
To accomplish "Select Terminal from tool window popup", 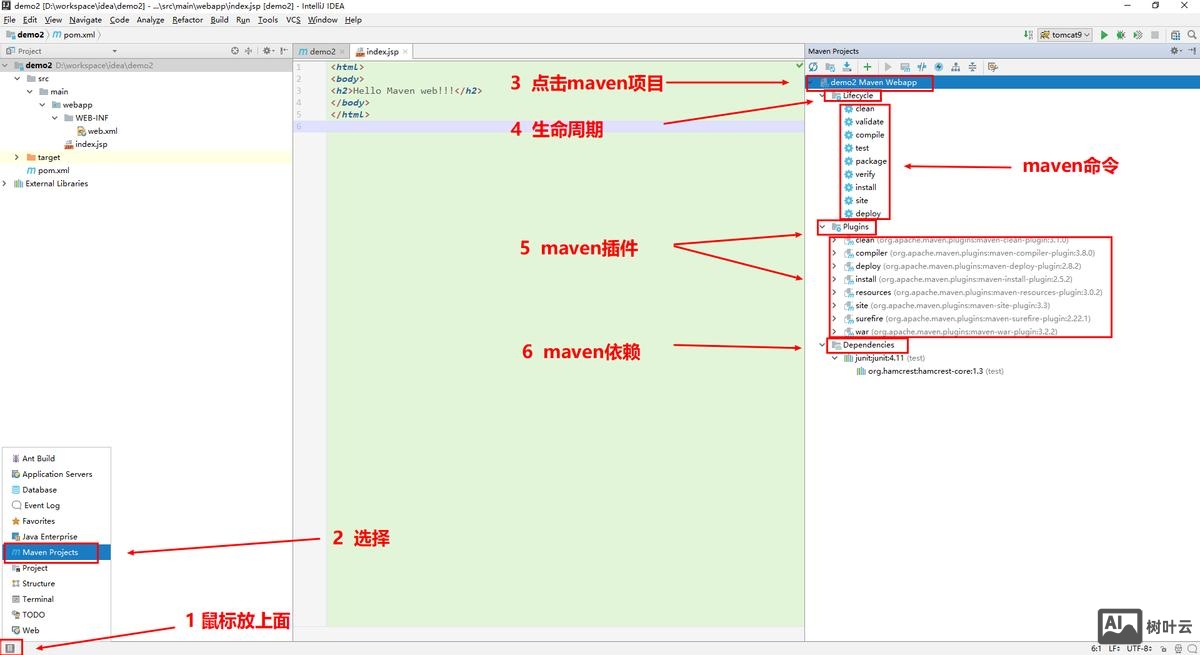I will [x=38, y=599].
